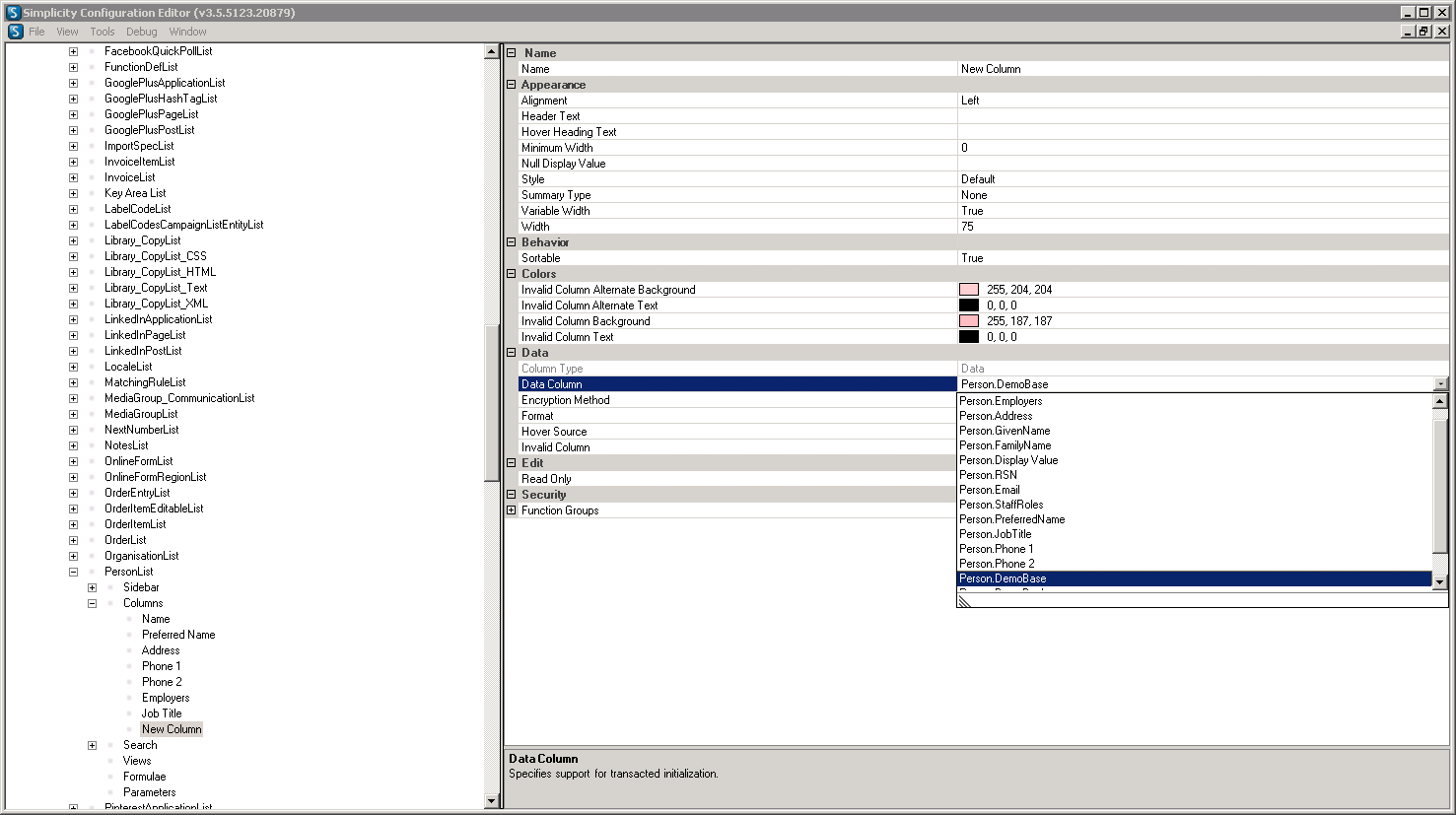Select the Preferred Name column item
The image size is (1456, 815).
(178, 635)
